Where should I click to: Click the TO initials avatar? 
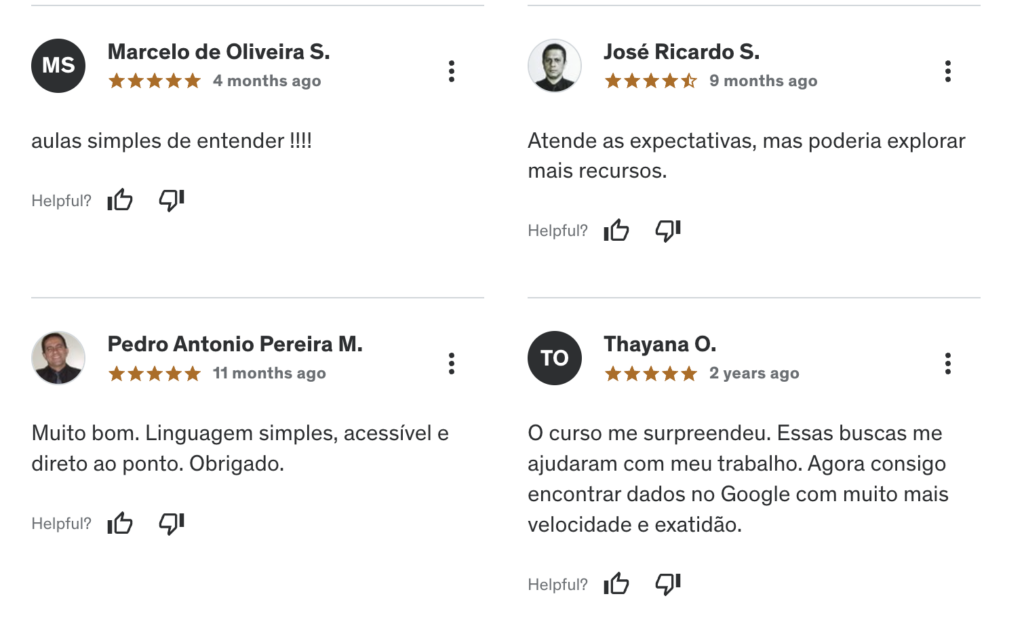tap(554, 358)
